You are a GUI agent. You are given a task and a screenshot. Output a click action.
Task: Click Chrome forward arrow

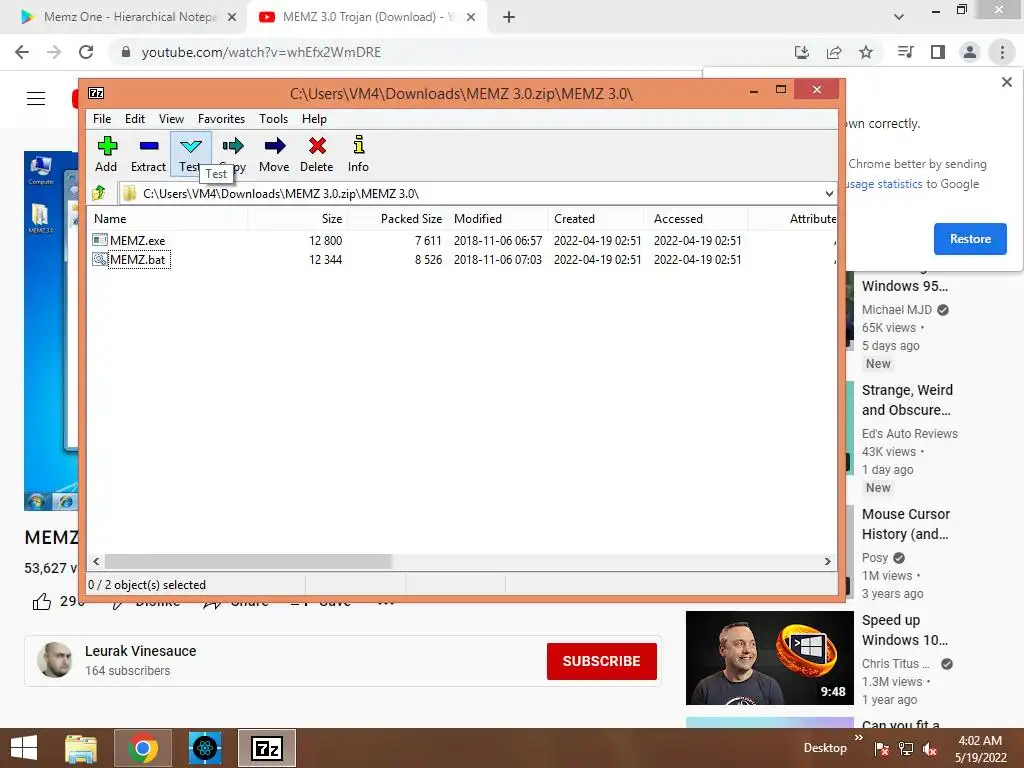click(x=54, y=52)
